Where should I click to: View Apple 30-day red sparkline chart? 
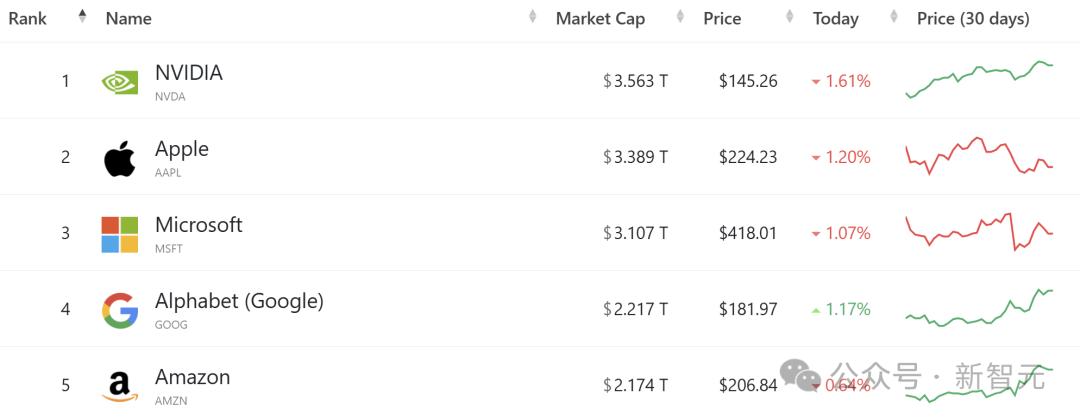click(x=979, y=156)
